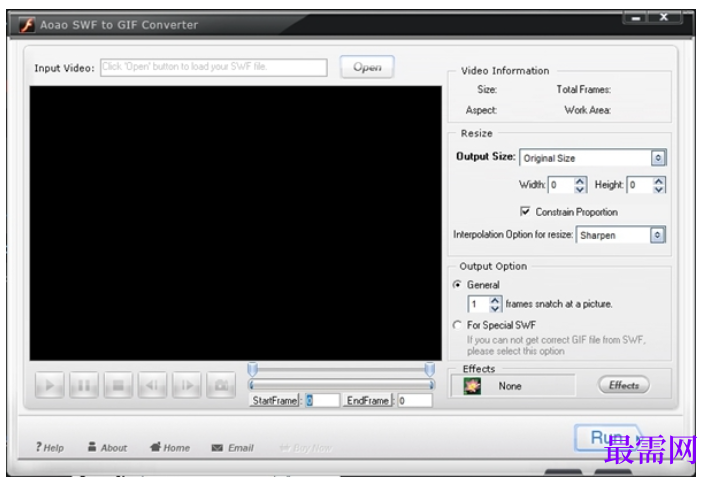Expand the Interpolation Option dropdown
The width and height of the screenshot is (716, 481).
(x=657, y=235)
